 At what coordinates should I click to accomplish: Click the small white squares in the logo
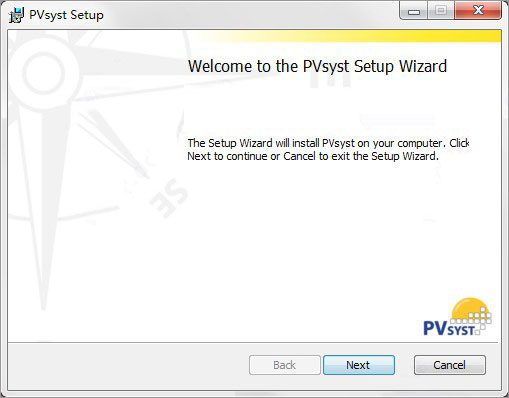click(475, 318)
